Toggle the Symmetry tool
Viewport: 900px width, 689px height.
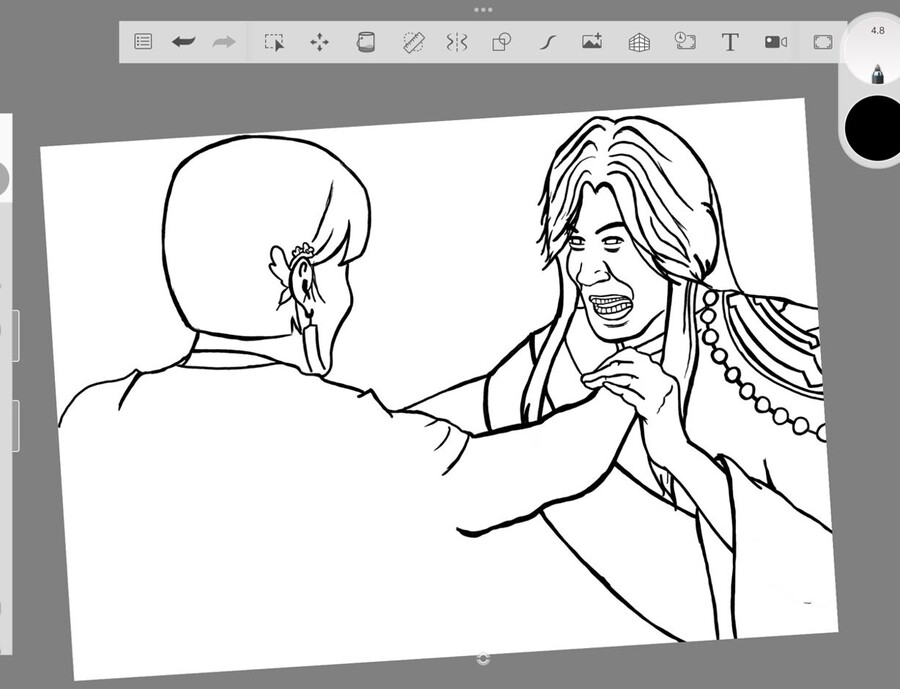[x=456, y=42]
